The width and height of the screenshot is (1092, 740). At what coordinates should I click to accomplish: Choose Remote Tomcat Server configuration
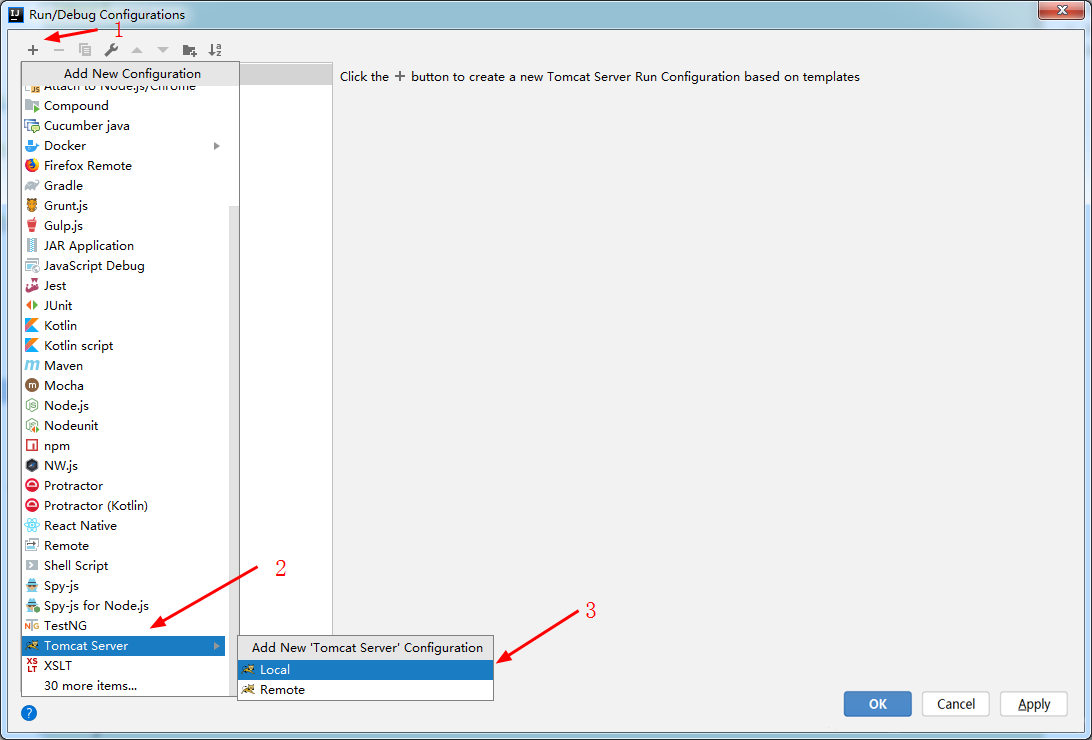tap(366, 690)
